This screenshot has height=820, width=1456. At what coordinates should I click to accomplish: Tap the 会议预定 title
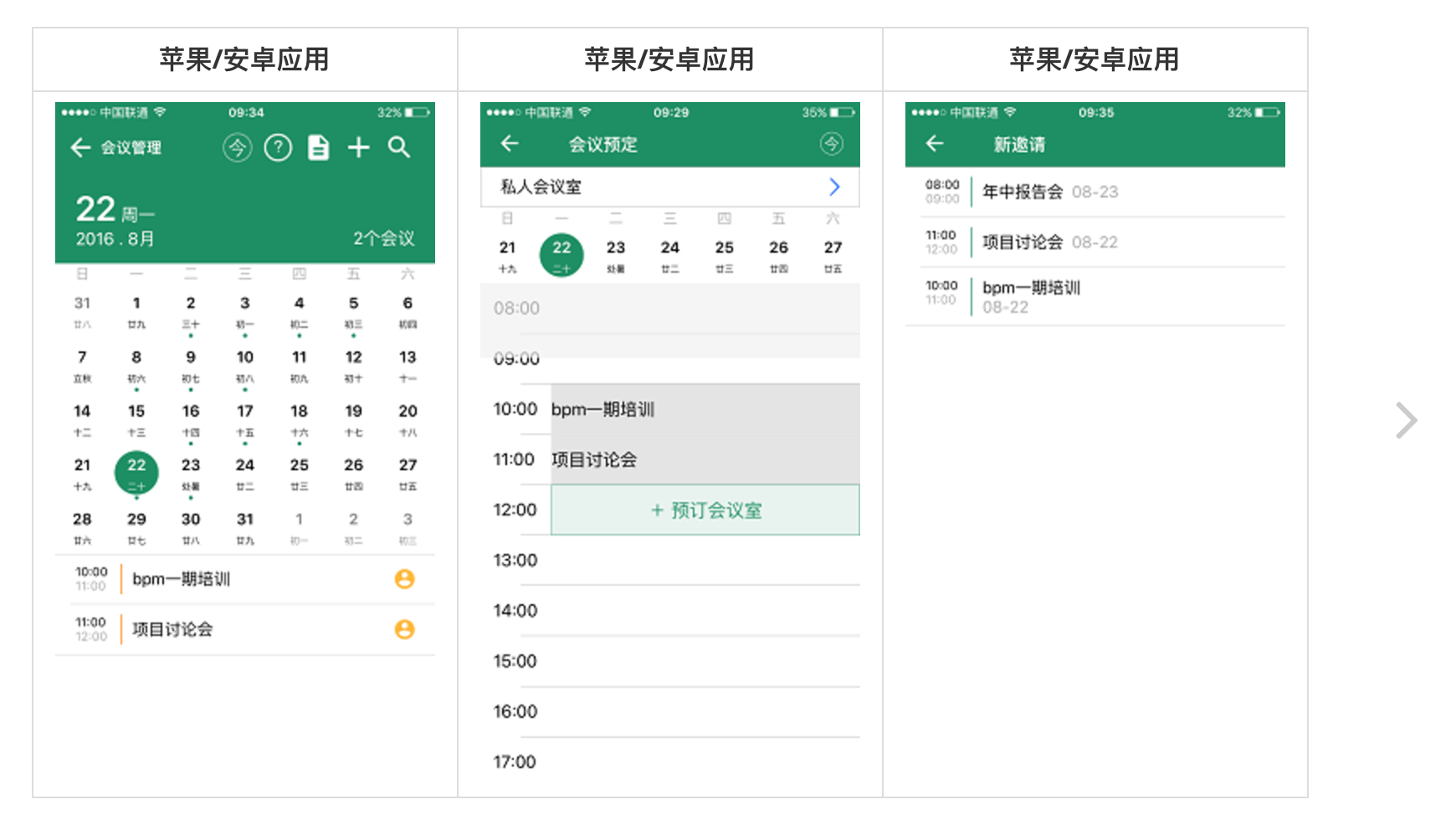click(603, 145)
